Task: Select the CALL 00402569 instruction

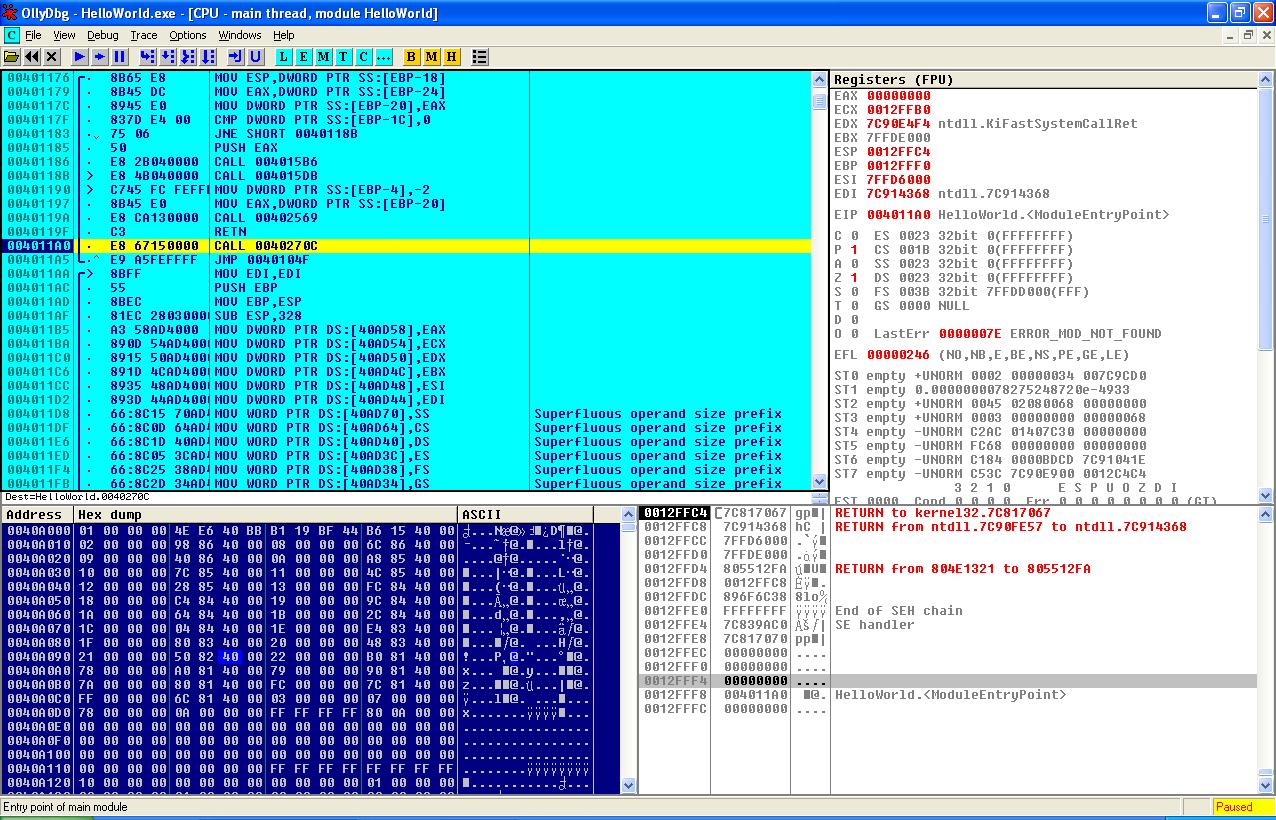Action: tap(407, 217)
